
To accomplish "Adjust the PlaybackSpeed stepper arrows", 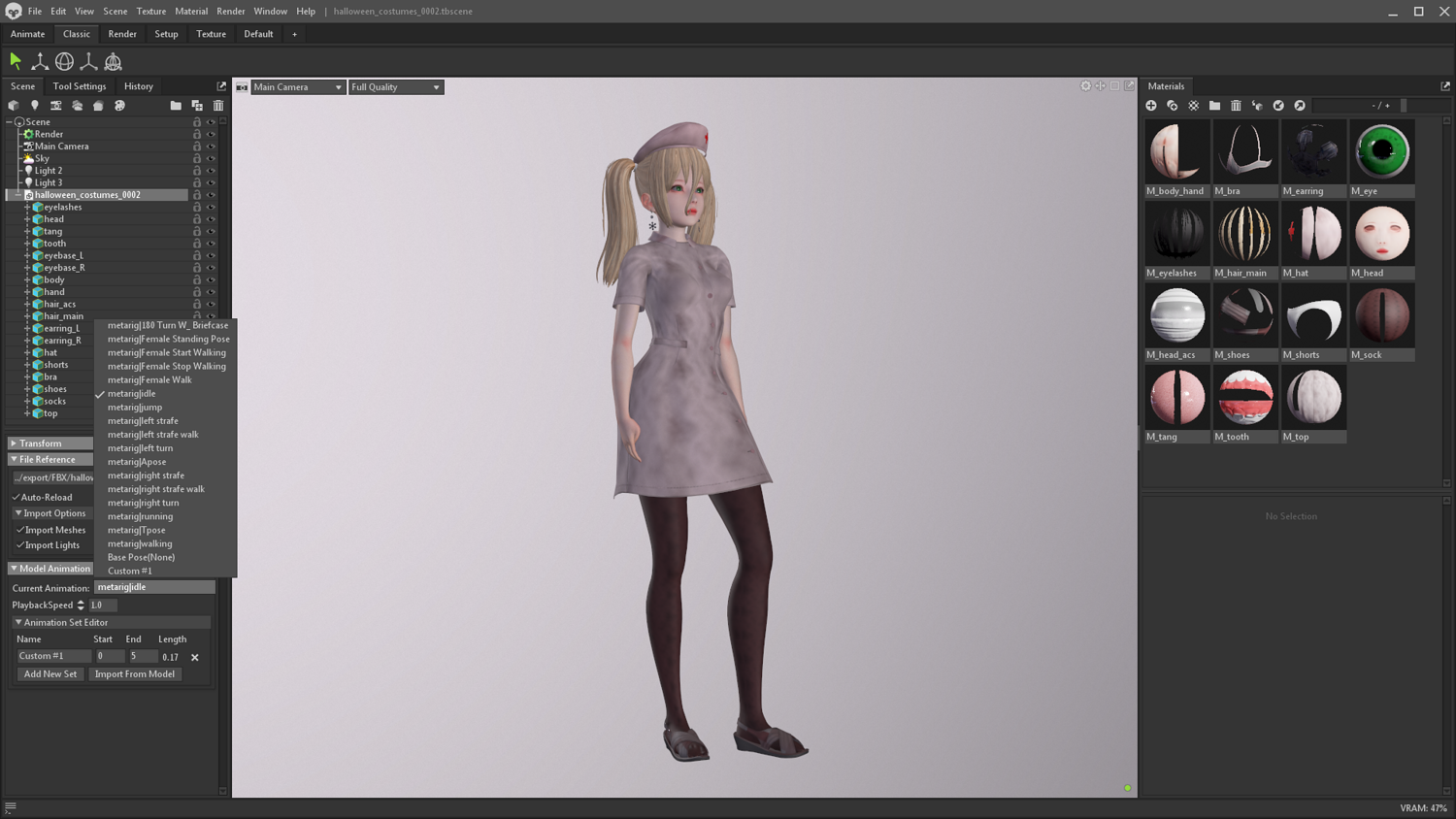I will click(x=81, y=606).
